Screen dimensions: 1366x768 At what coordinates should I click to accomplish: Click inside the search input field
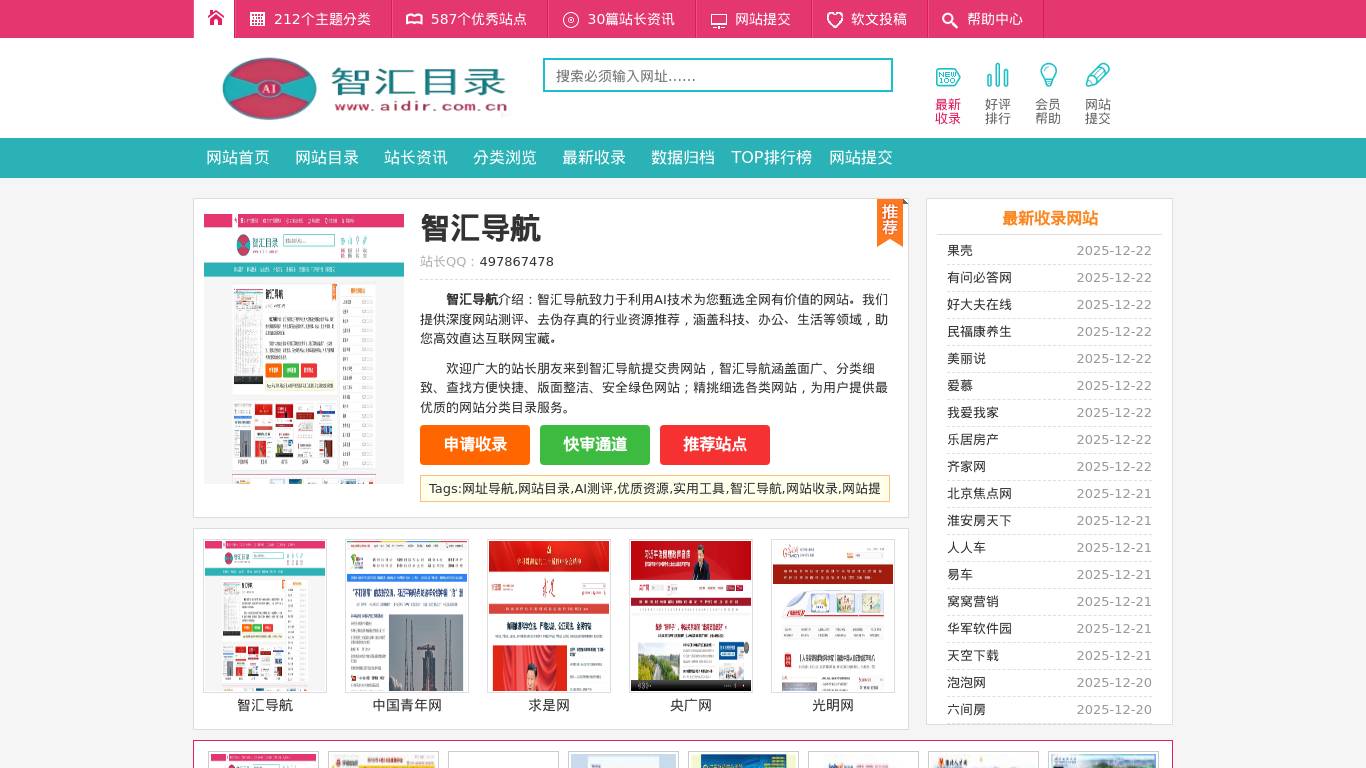(x=717, y=74)
